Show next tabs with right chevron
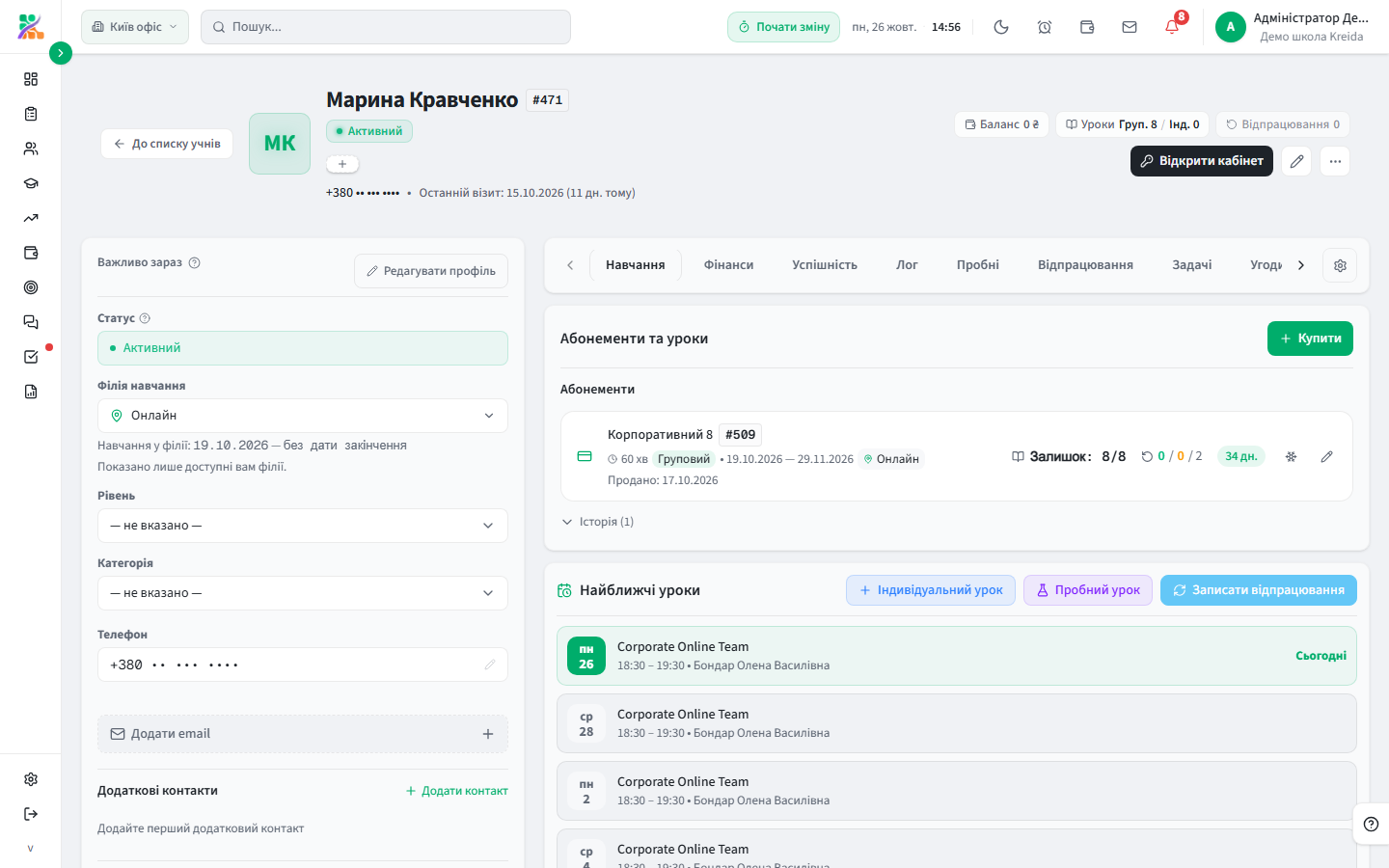The height and width of the screenshot is (868, 1389). click(x=1300, y=265)
